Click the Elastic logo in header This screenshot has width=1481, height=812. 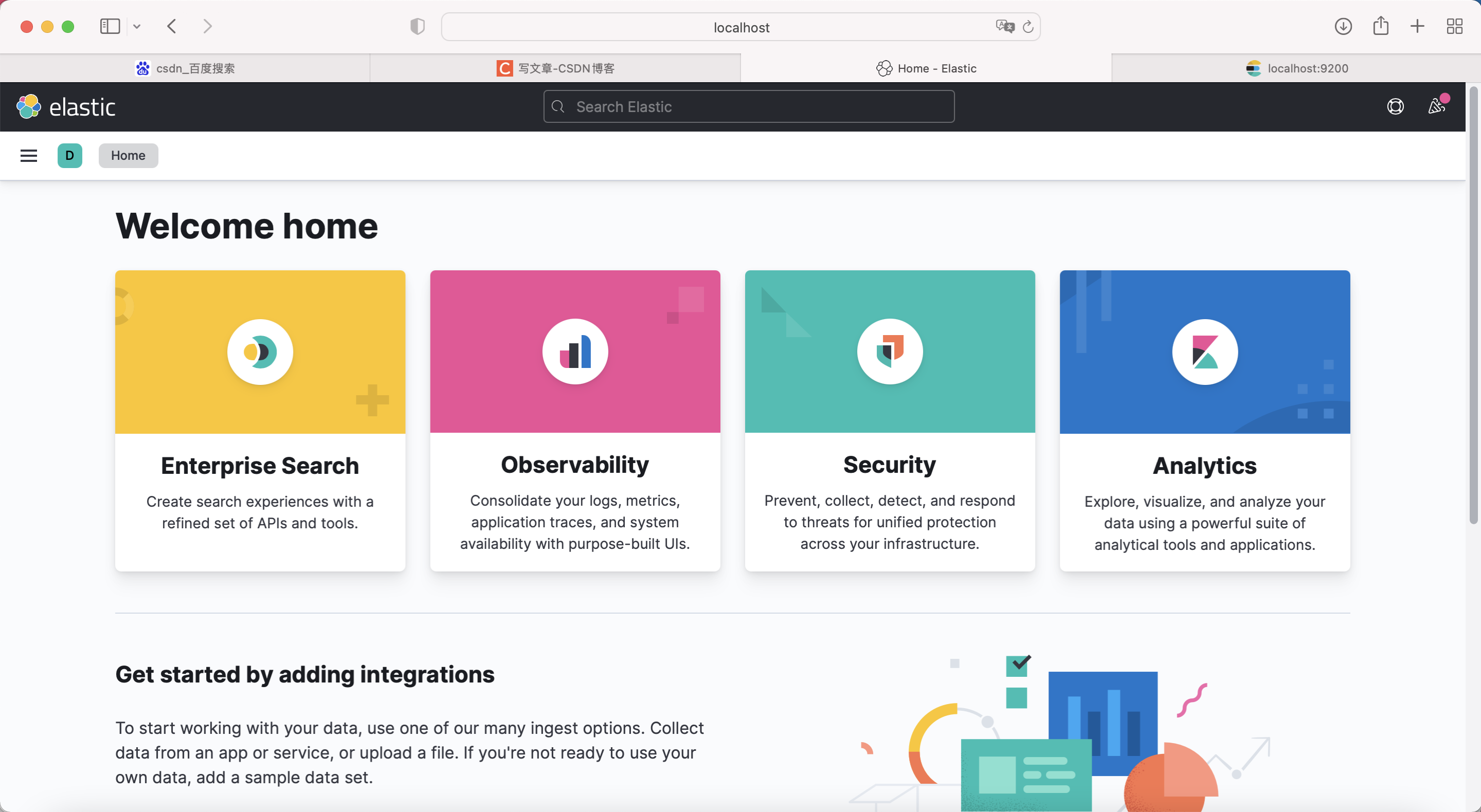point(66,107)
